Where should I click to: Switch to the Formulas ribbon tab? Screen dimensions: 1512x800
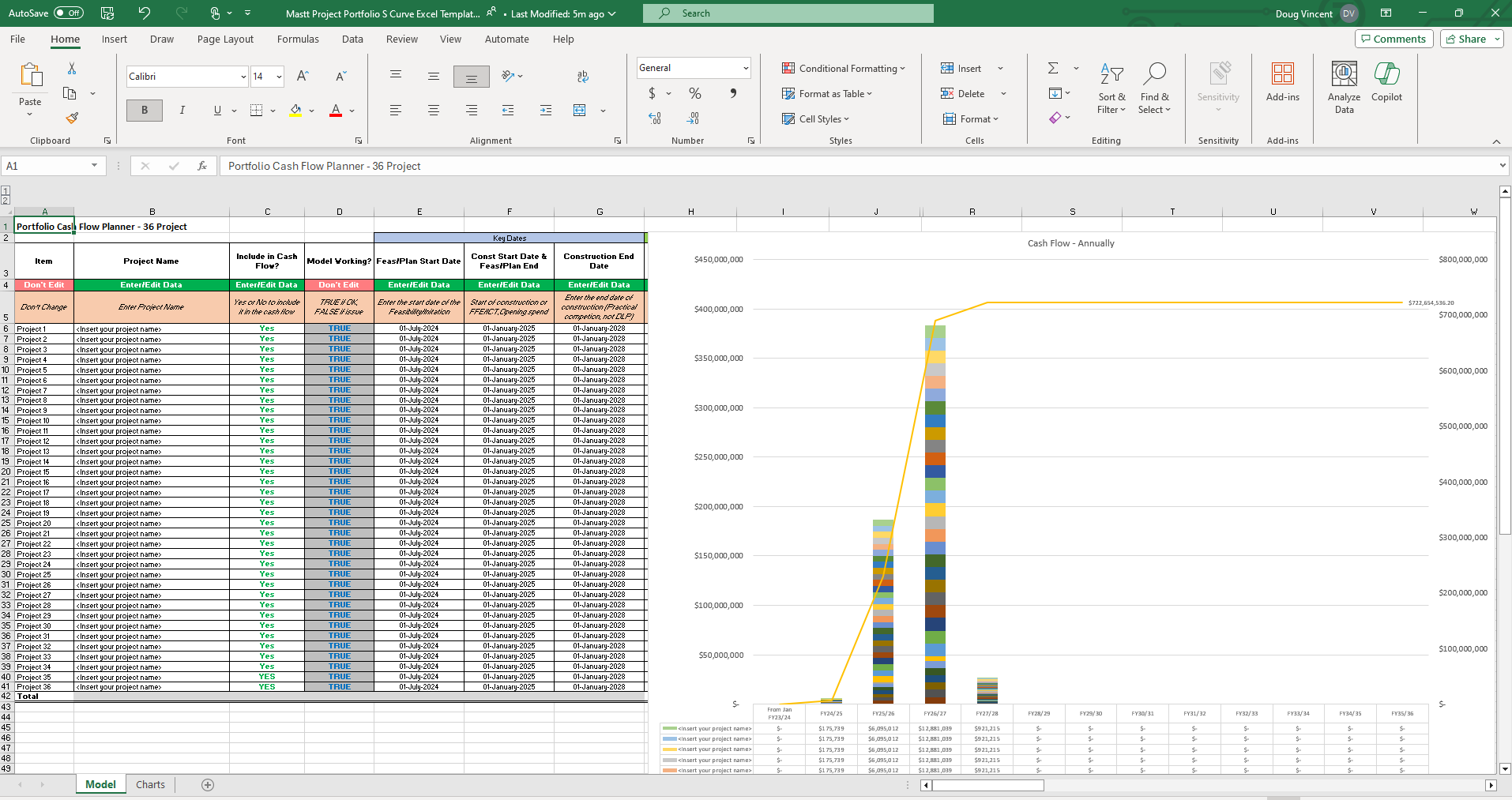pos(298,39)
